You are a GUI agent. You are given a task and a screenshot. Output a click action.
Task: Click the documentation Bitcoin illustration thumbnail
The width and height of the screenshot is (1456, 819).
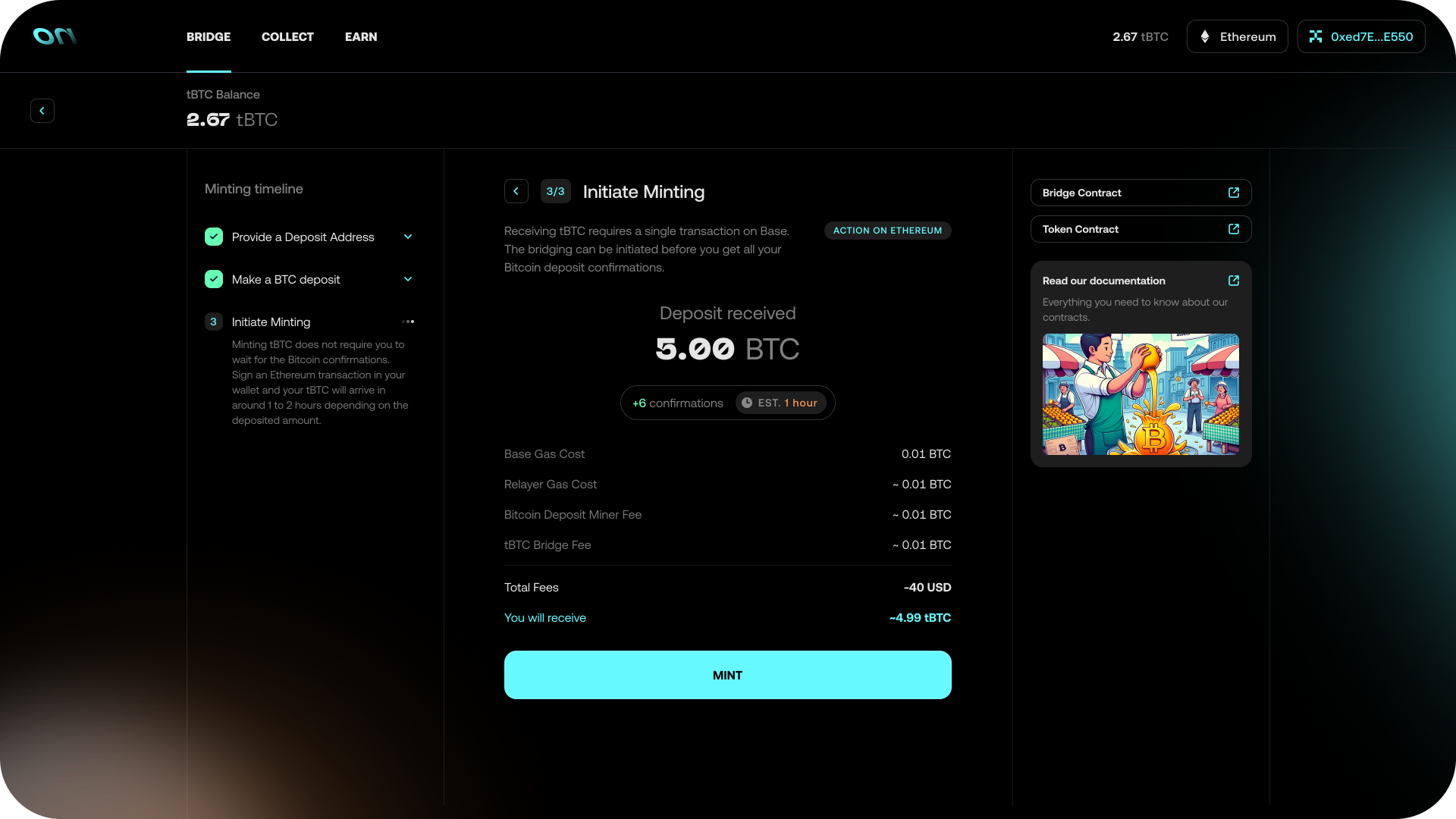pos(1141,394)
